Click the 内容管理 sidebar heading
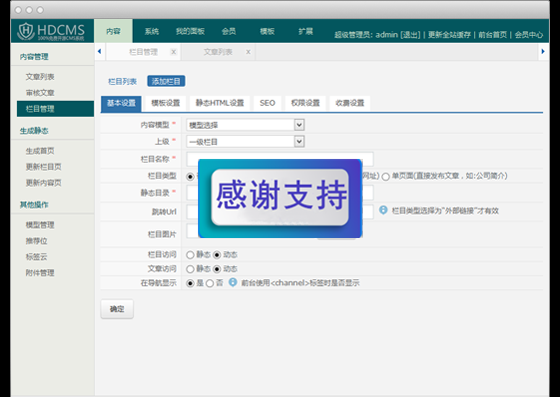 [34, 56]
